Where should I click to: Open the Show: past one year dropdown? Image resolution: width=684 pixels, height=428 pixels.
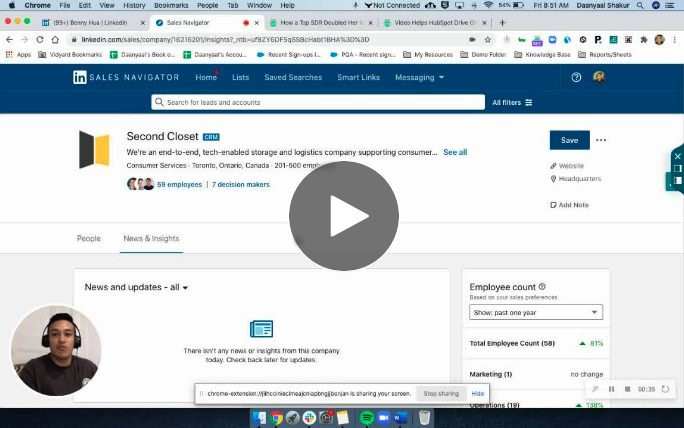pyautogui.click(x=536, y=312)
